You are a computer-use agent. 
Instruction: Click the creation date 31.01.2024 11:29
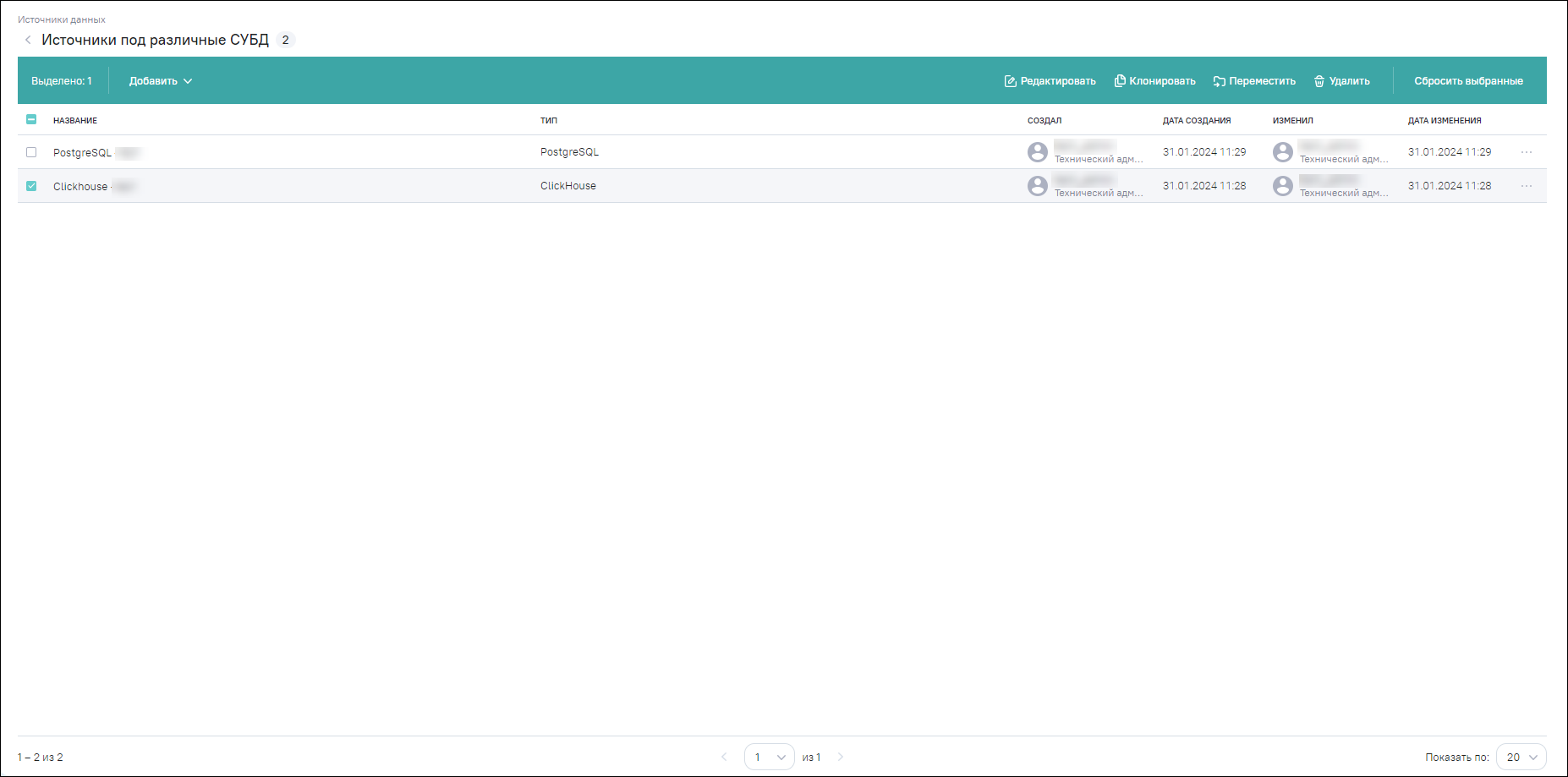1204,152
